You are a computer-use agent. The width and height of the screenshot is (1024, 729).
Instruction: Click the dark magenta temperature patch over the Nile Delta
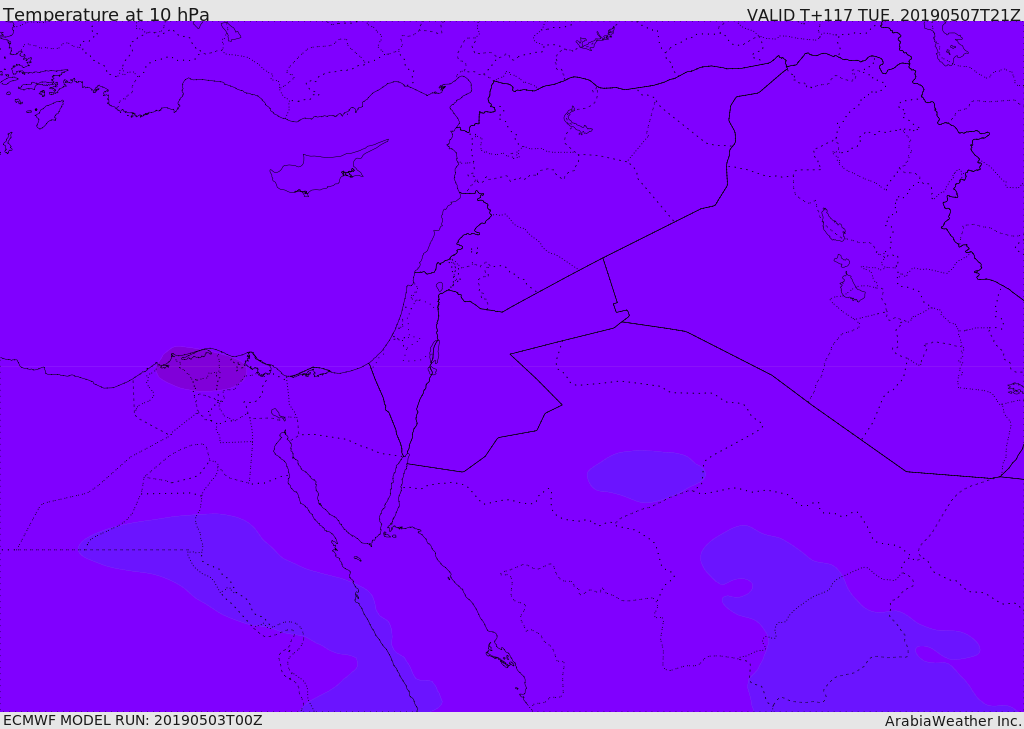point(200,369)
